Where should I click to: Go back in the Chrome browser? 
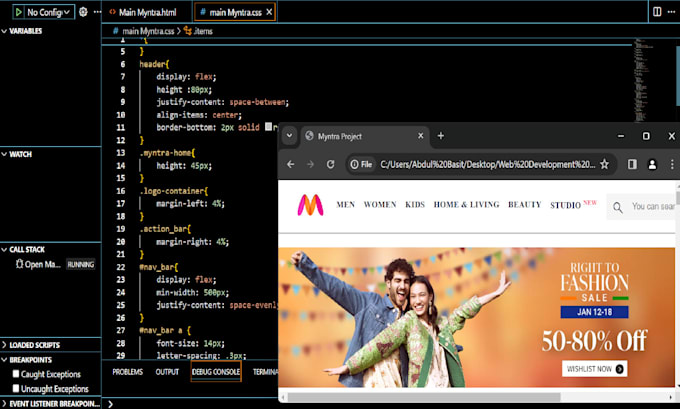pos(291,164)
